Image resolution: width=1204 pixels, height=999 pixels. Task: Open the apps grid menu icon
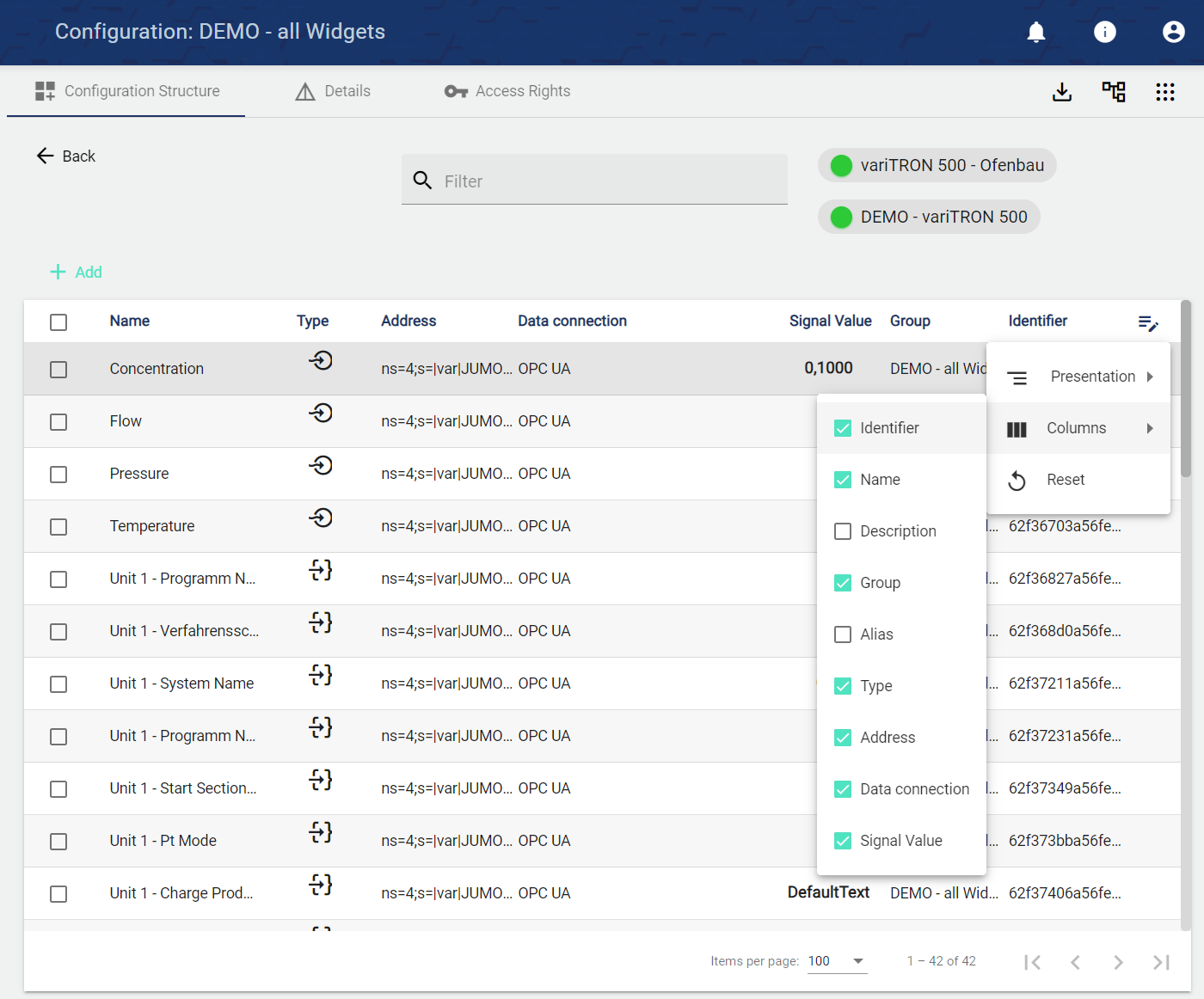pyautogui.click(x=1165, y=92)
